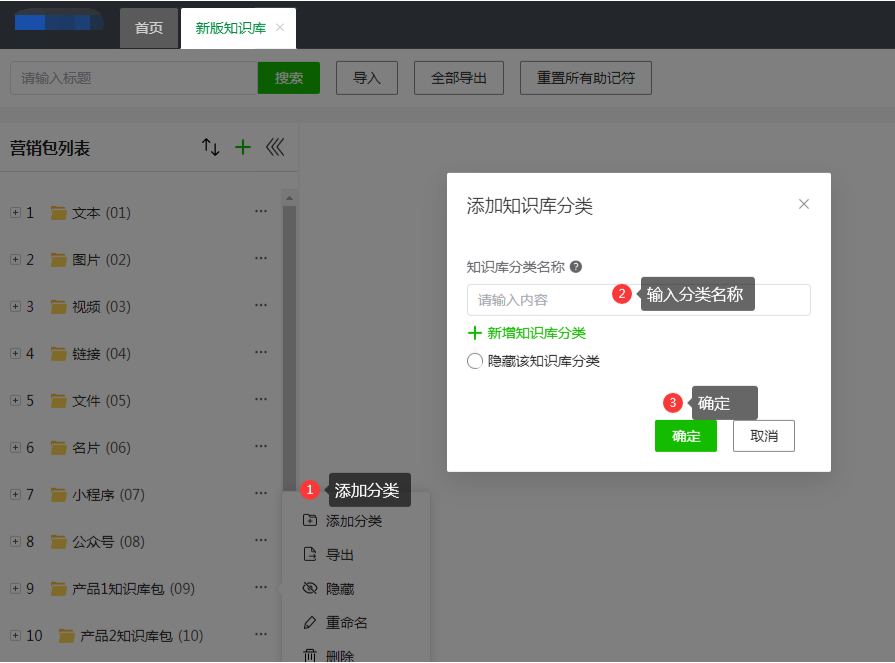Expand the 图片 (02) tree node
This screenshot has height=663, width=895.
pos(15,259)
